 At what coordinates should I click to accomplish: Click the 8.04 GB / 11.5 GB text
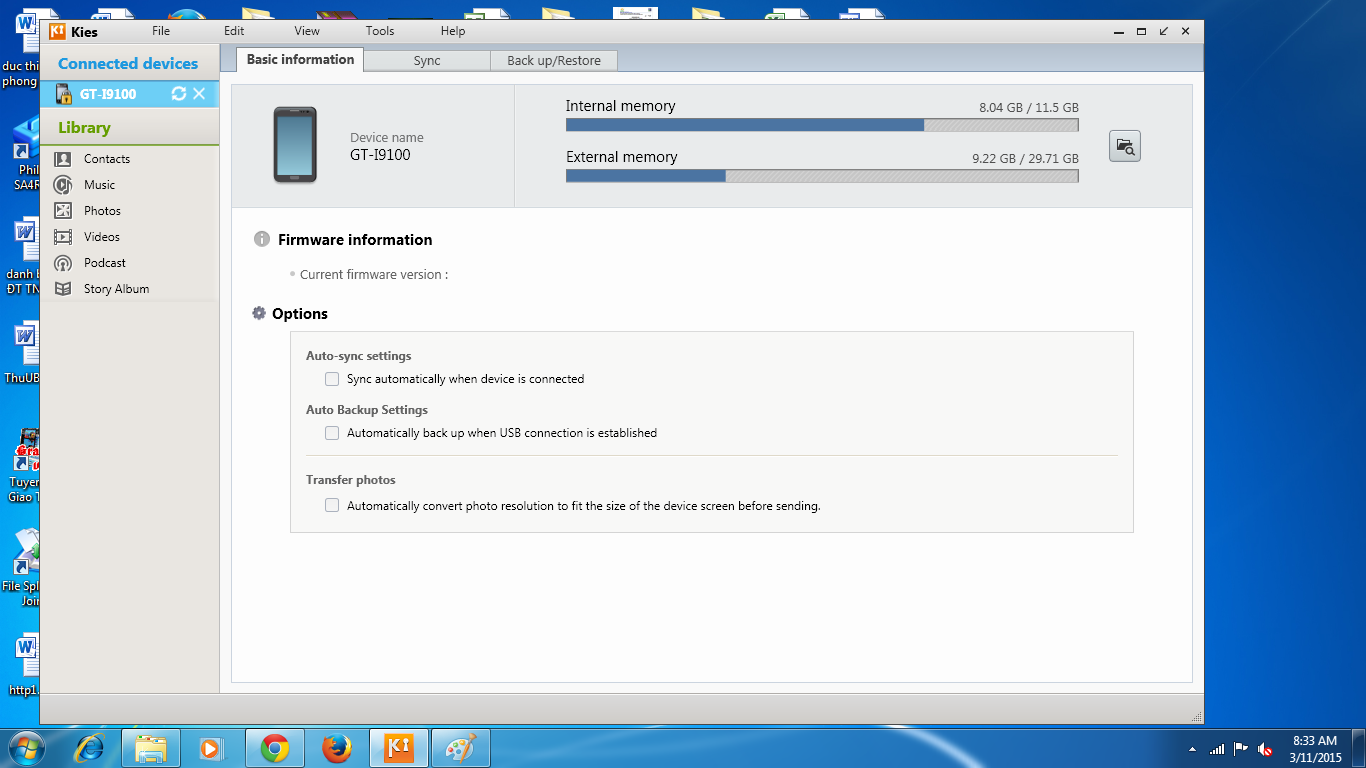(x=1029, y=108)
